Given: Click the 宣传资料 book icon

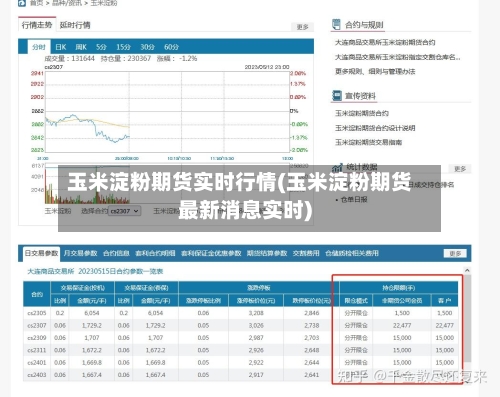Looking at the screenshot, I should point(337,96).
